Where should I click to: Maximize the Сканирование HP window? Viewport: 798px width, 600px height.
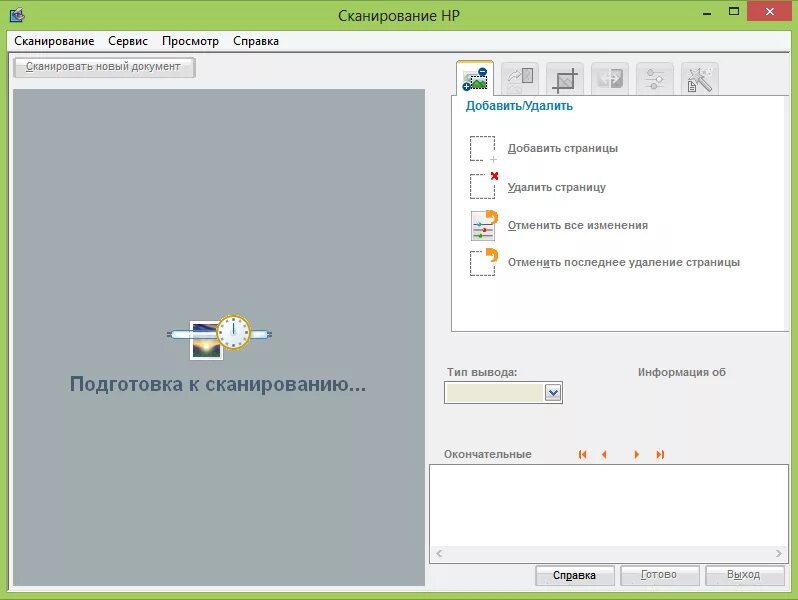coord(733,12)
